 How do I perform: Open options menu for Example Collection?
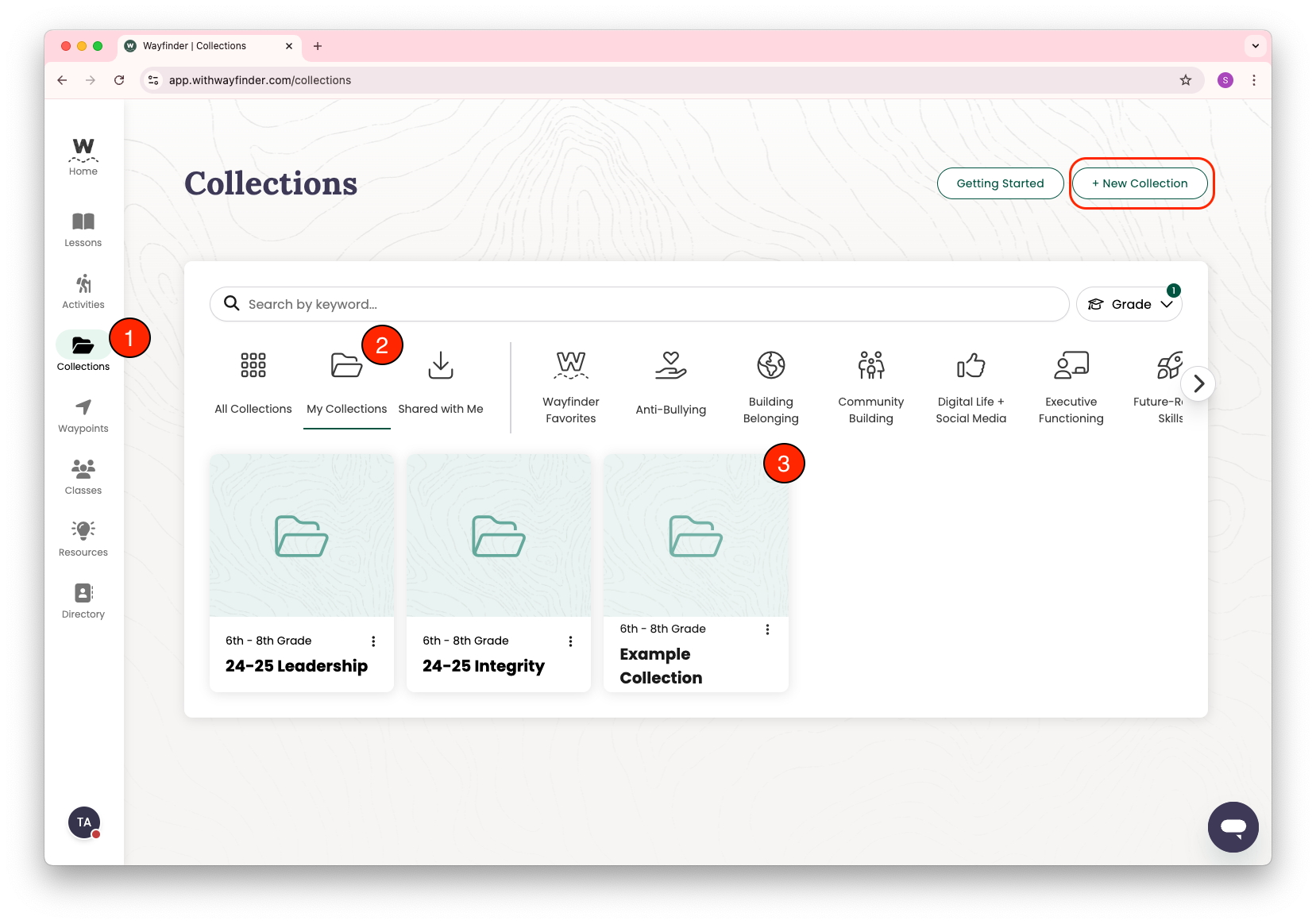tap(767, 629)
